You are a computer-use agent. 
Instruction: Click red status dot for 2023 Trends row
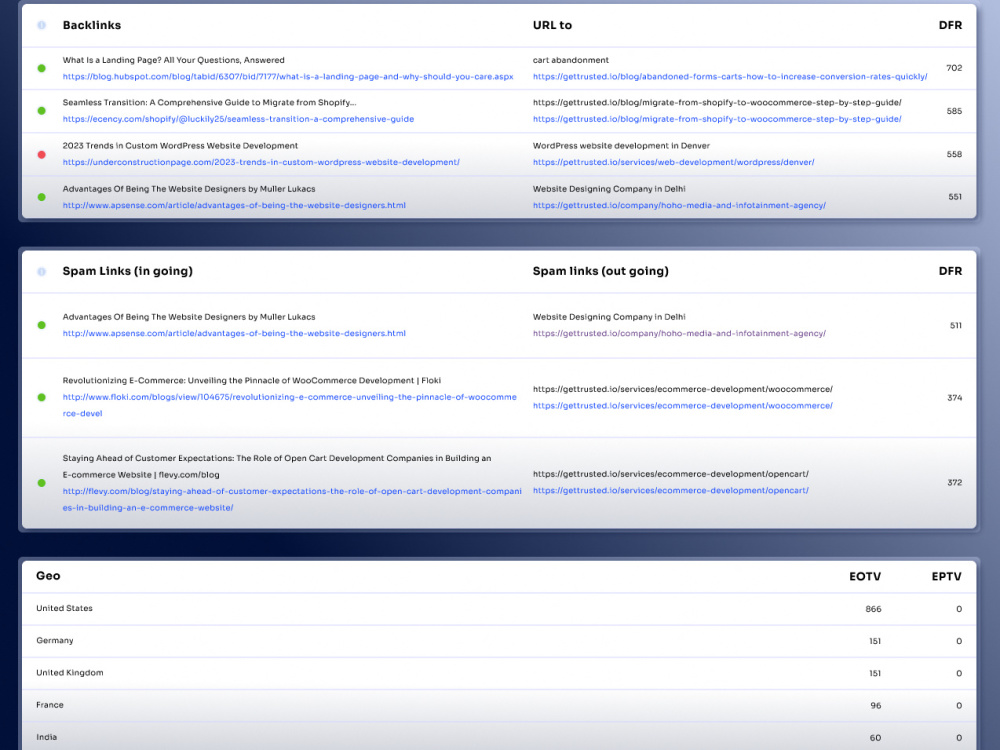pos(41,154)
